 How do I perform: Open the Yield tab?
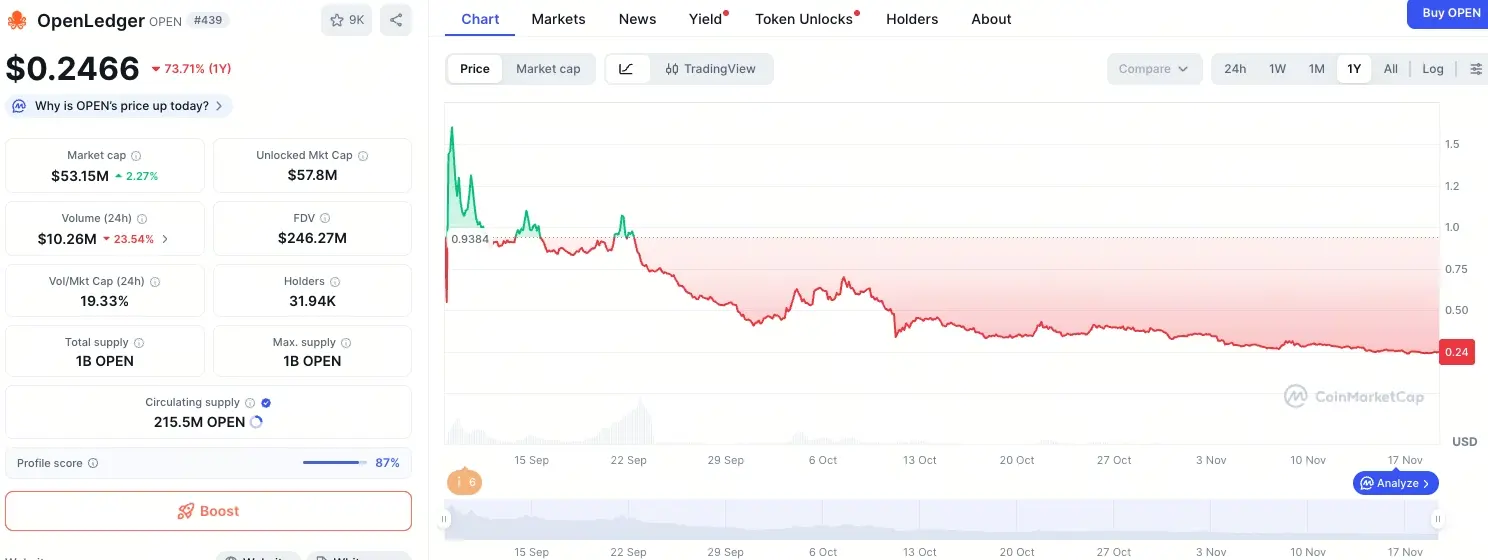pyautogui.click(x=706, y=19)
